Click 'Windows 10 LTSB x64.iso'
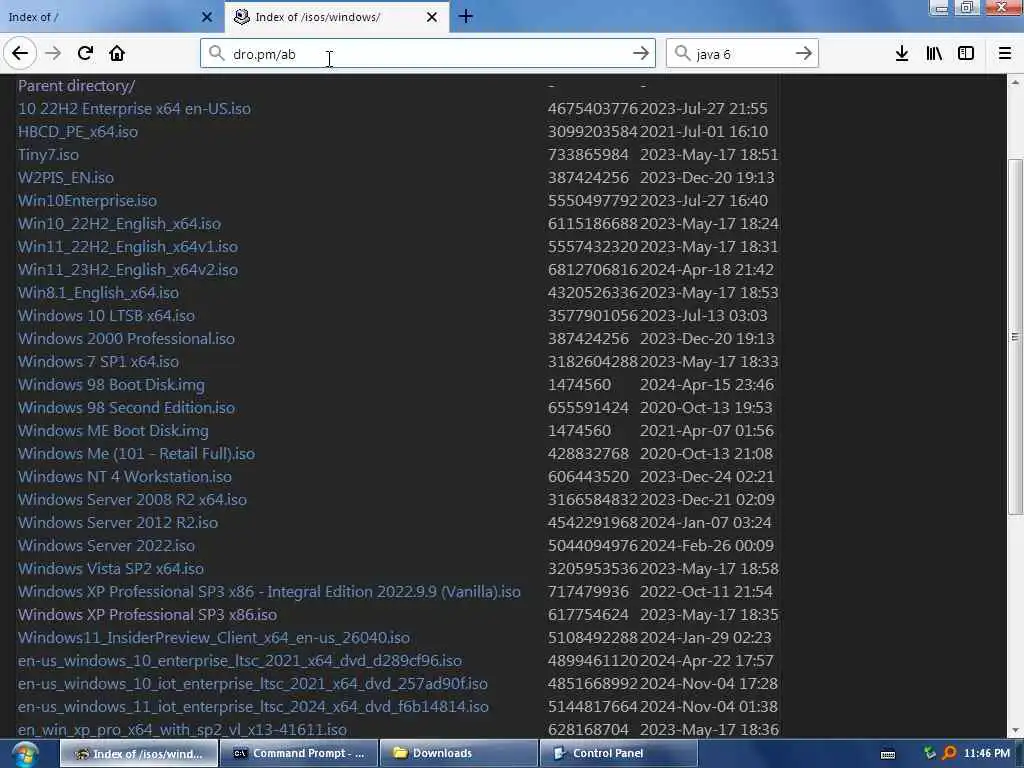 pos(106,315)
